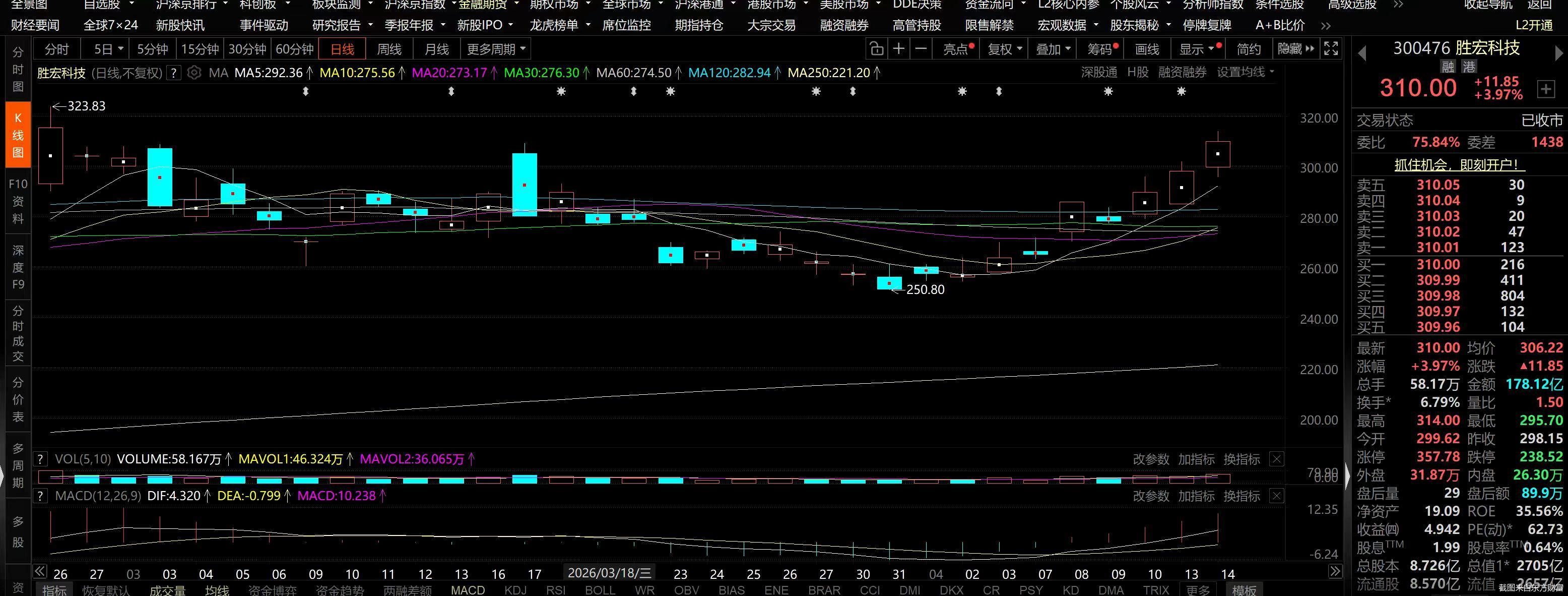The width and height of the screenshot is (1568, 596).
Task: Open the 复权 dropdown menu
Action: (x=1004, y=49)
